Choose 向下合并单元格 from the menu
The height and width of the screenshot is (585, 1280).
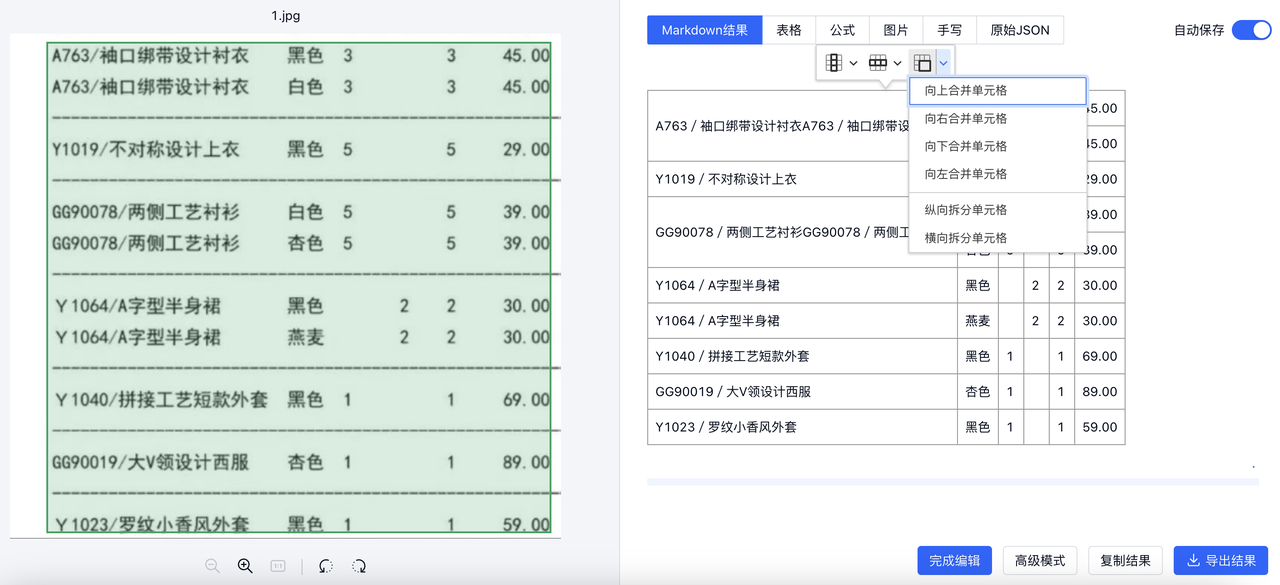997,146
